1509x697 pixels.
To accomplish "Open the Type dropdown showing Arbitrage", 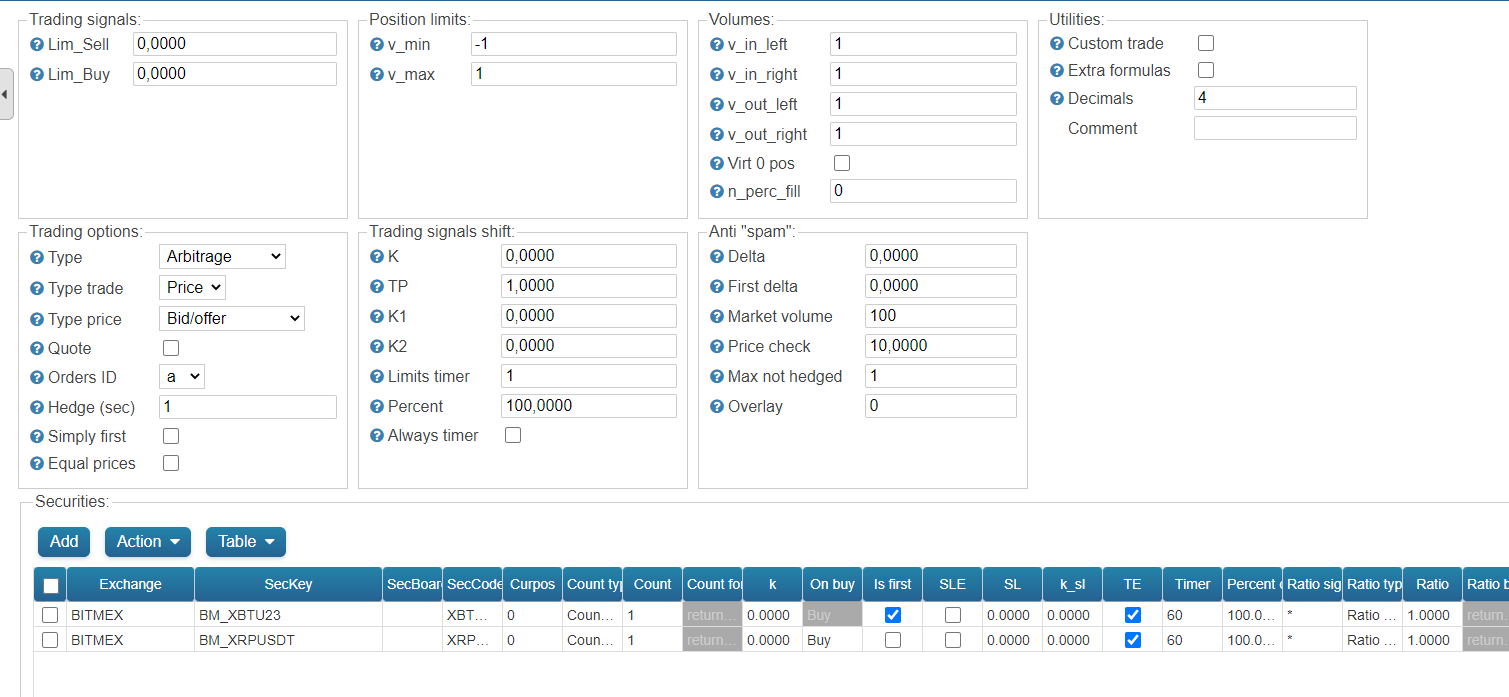I will (222, 257).
